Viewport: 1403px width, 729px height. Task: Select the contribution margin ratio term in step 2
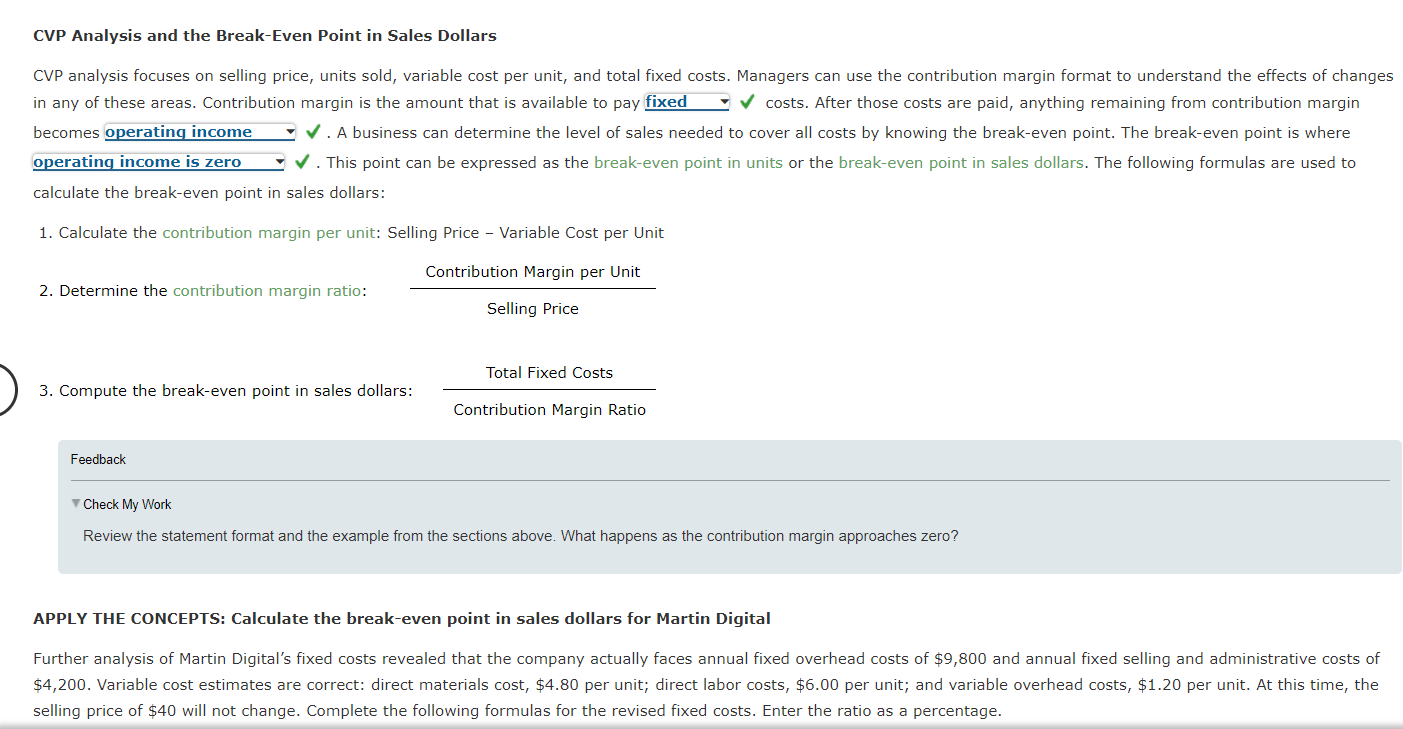[267, 290]
